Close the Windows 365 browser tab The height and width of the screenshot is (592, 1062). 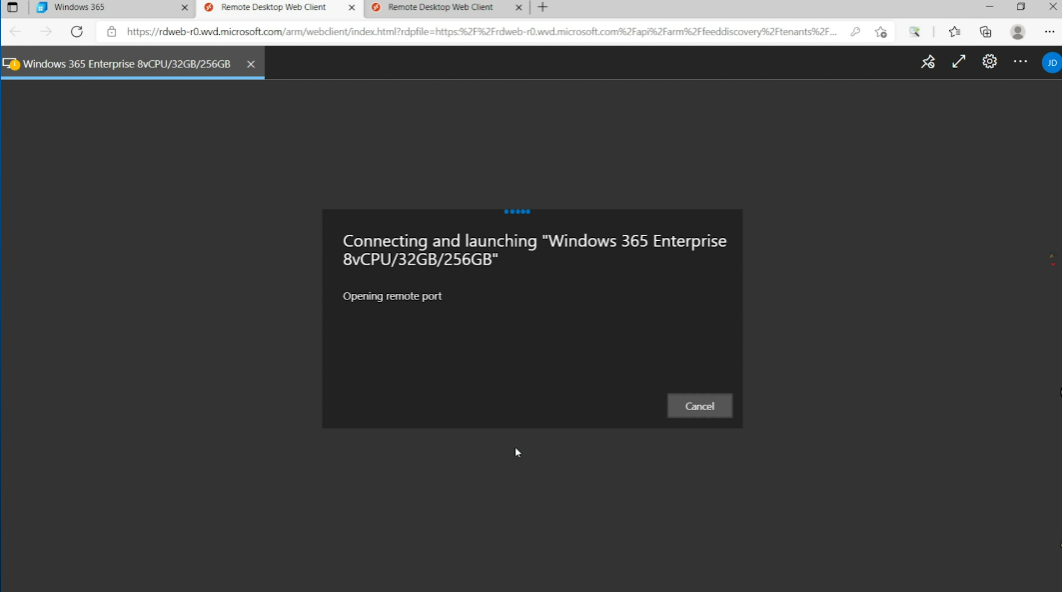click(184, 7)
